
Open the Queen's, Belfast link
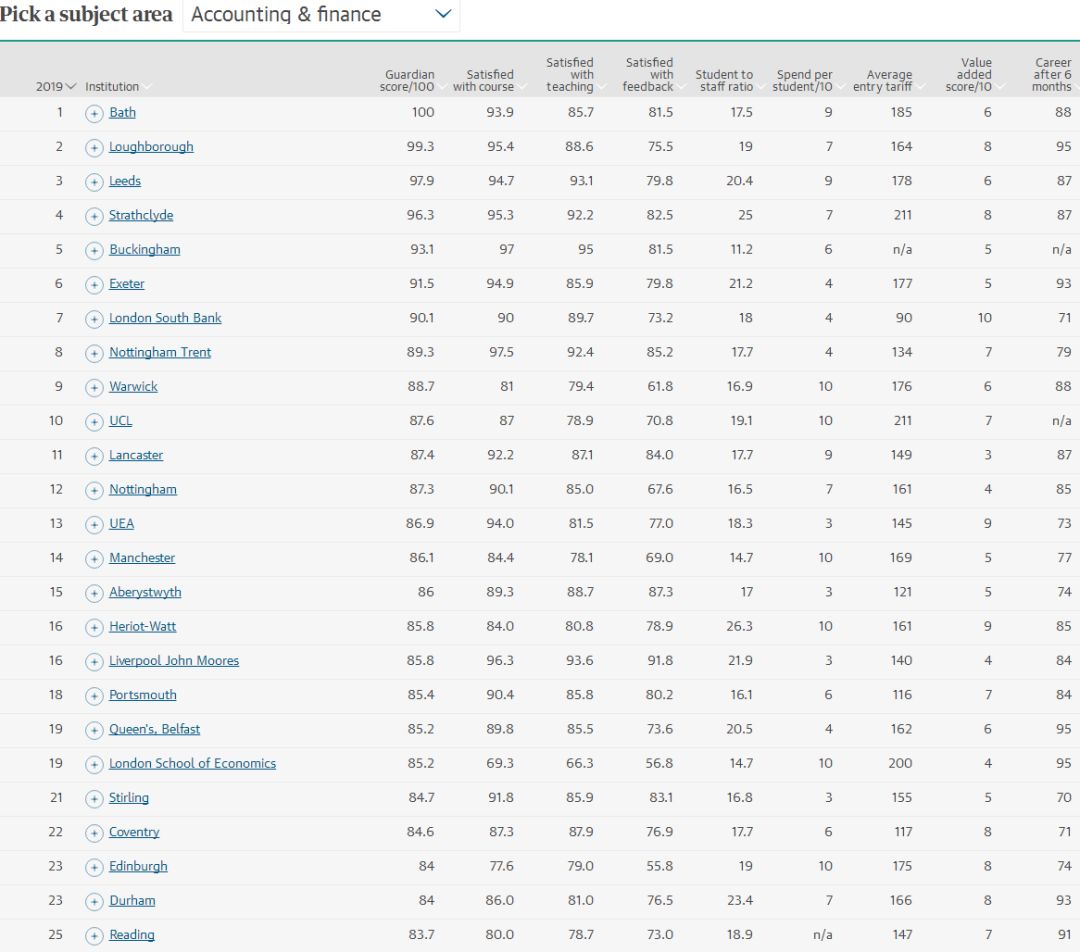(154, 729)
